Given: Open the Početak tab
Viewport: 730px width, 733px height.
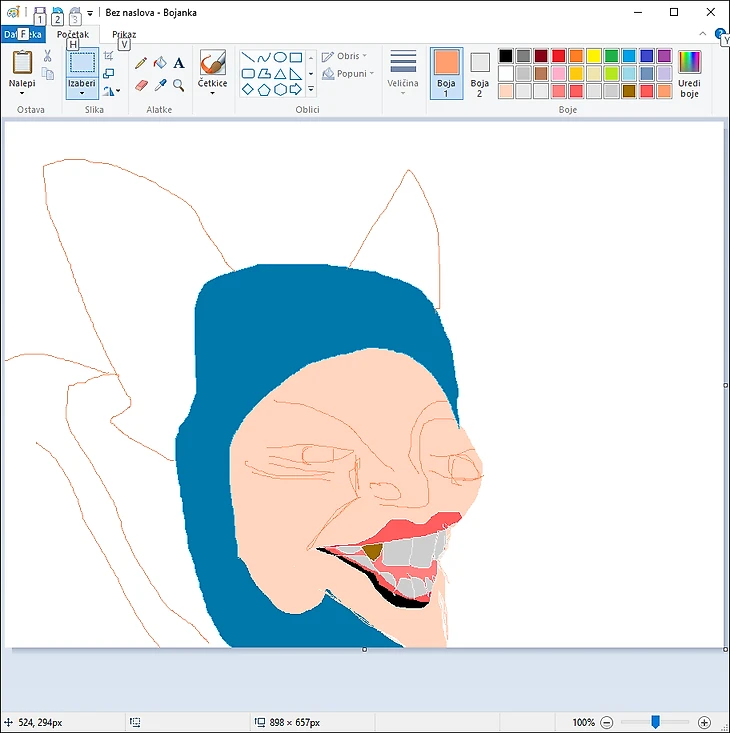Looking at the screenshot, I should 73,35.
